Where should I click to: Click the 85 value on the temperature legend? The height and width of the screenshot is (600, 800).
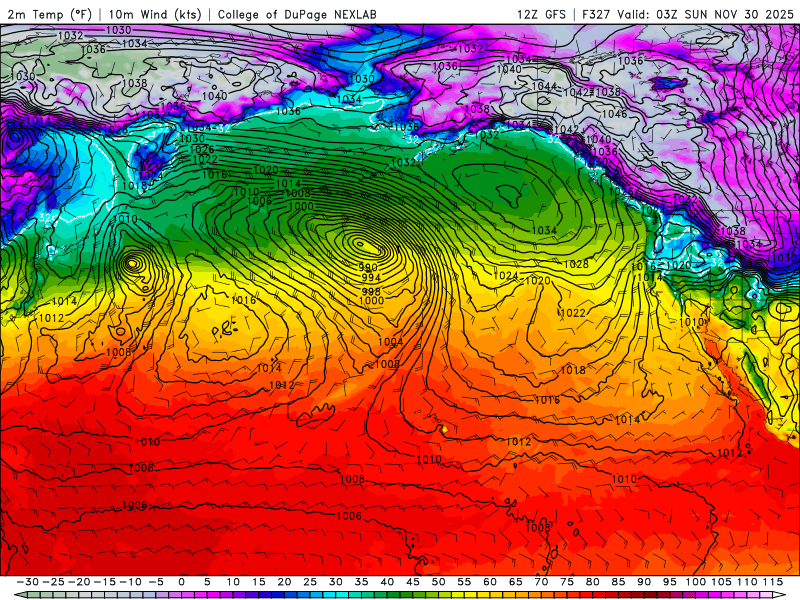[x=618, y=582]
